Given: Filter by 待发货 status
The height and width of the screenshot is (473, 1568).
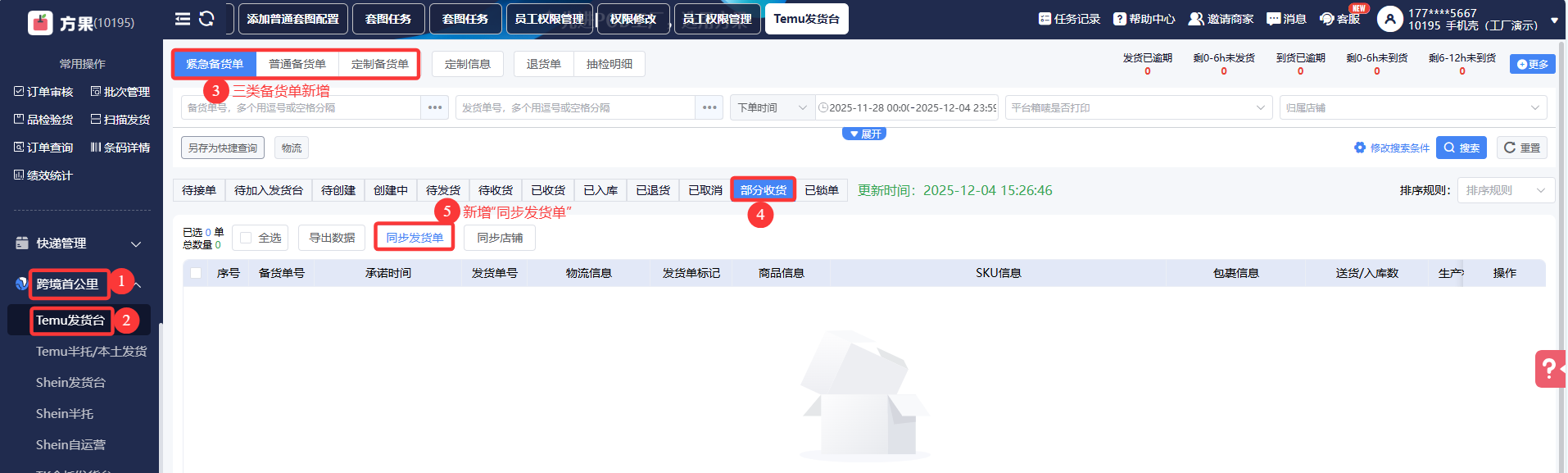Looking at the screenshot, I should pyautogui.click(x=443, y=190).
